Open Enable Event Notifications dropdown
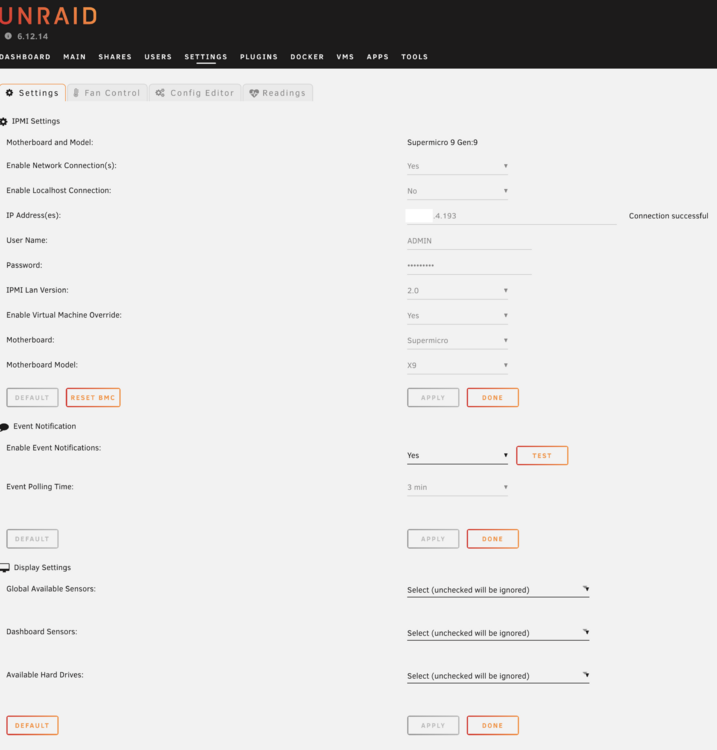 pyautogui.click(x=457, y=455)
